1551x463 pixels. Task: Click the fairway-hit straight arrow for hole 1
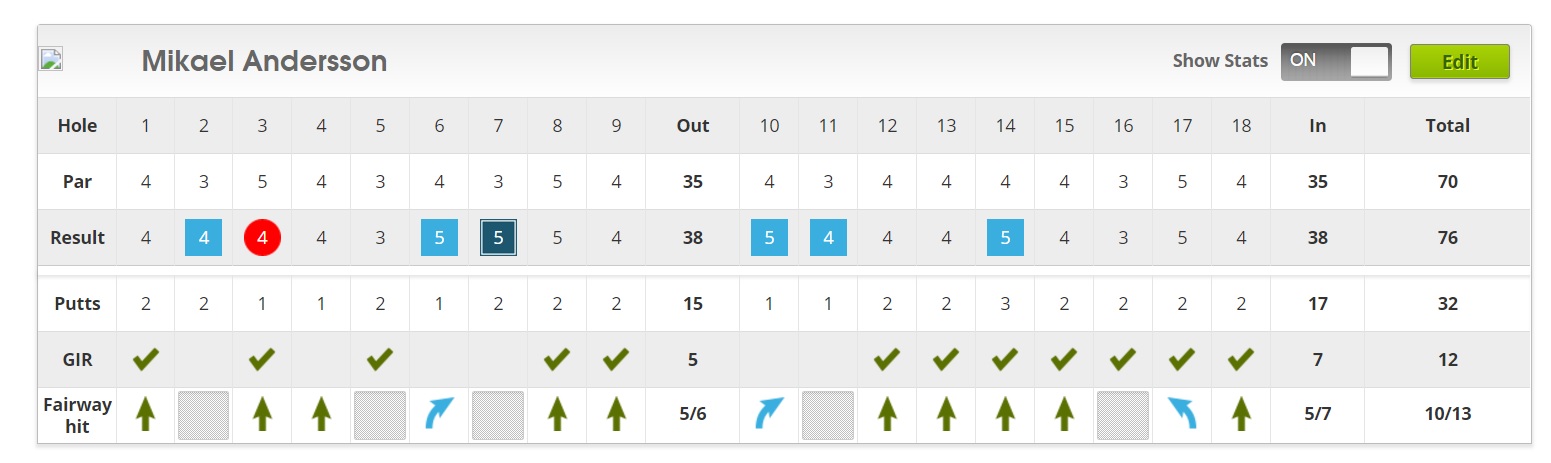point(146,414)
